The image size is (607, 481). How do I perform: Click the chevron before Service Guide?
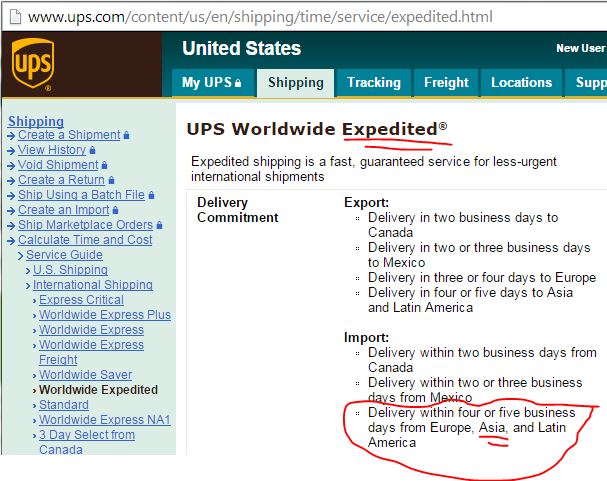pyautogui.click(x=21, y=256)
